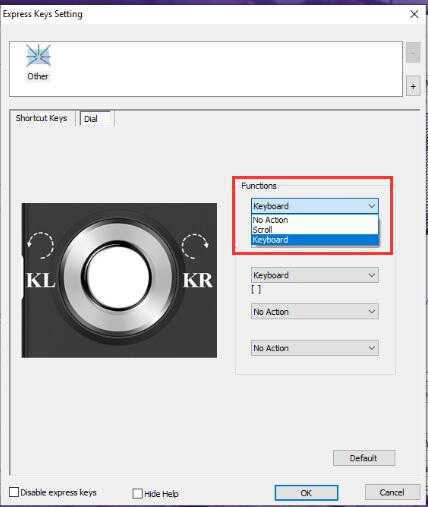The width and height of the screenshot is (428, 507).
Task: Click the plus button to add application
Action: 413,86
